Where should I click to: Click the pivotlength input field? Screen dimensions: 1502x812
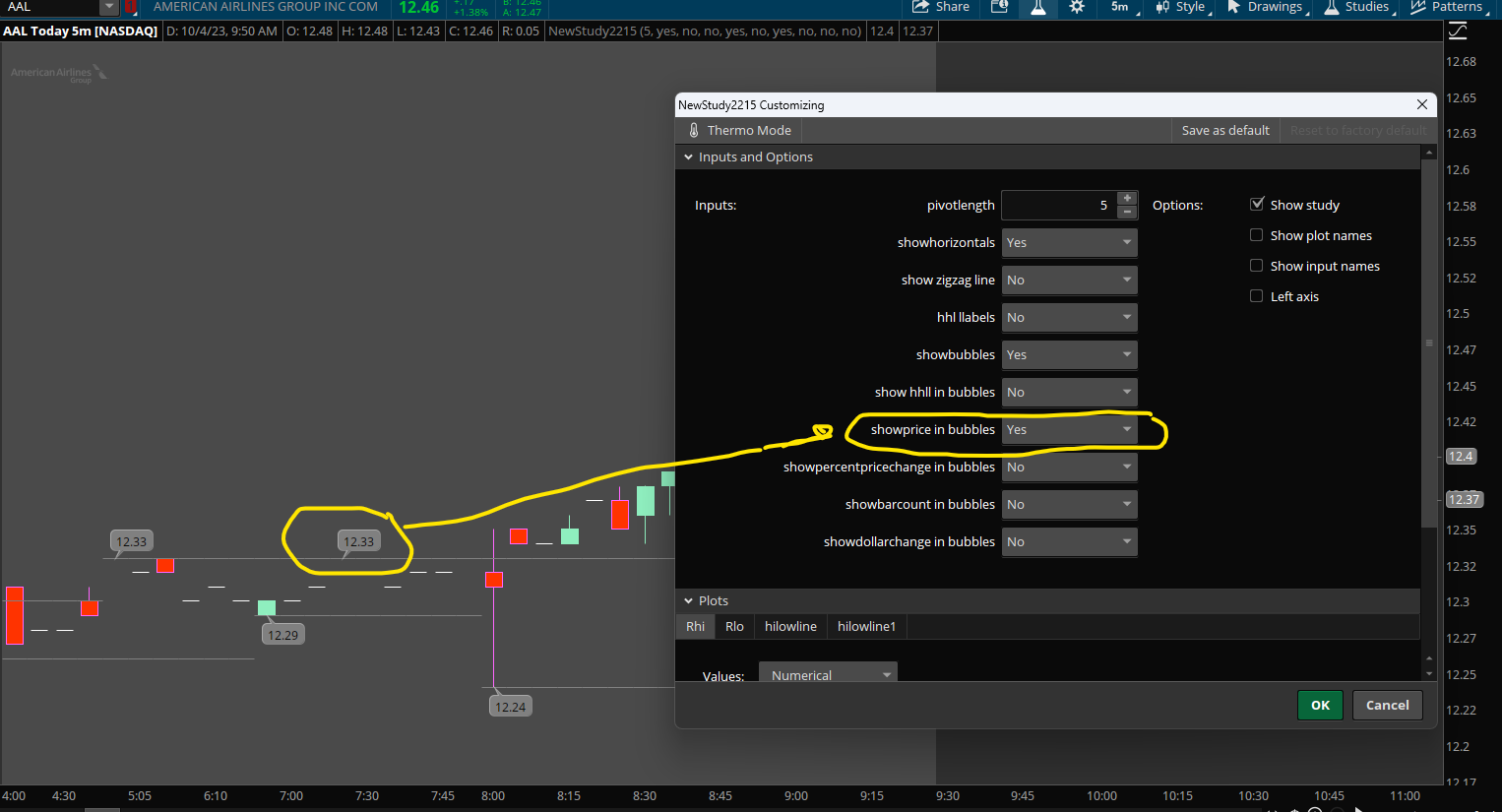tap(1058, 206)
